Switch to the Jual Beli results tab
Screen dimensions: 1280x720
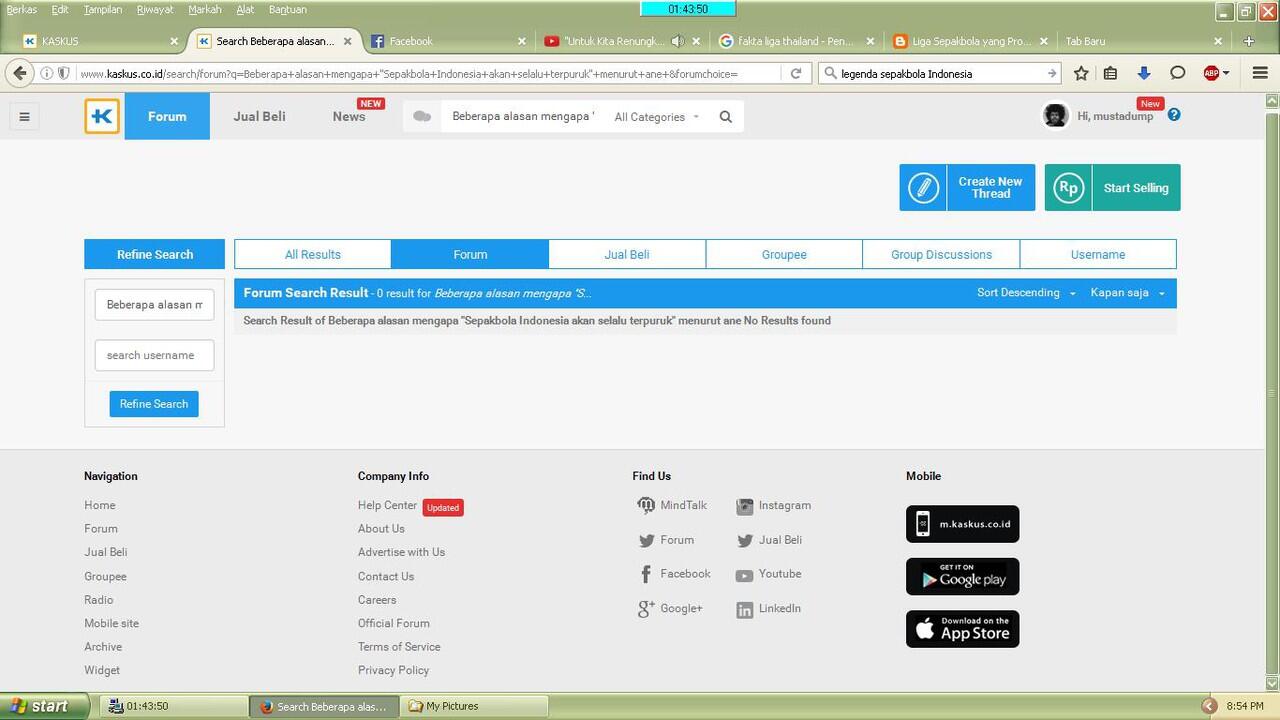(x=627, y=254)
